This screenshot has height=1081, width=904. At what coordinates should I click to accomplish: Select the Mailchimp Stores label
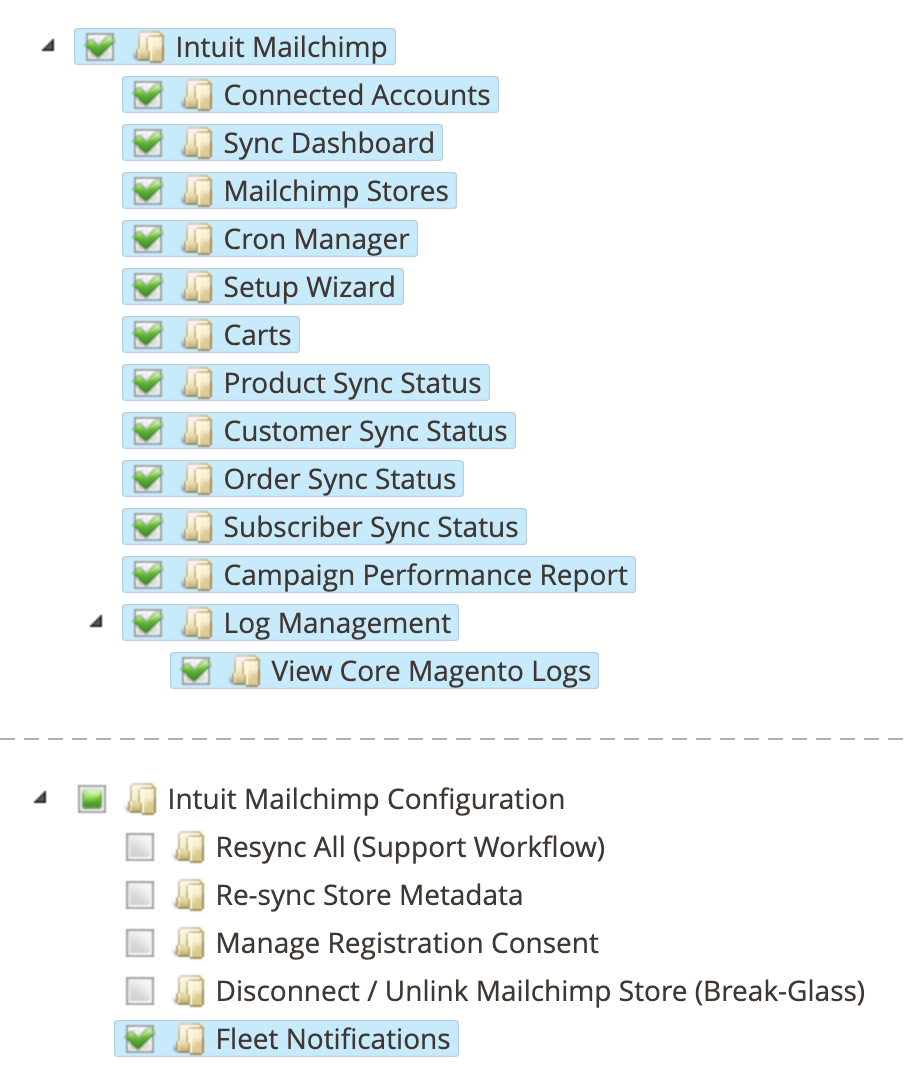point(336,192)
